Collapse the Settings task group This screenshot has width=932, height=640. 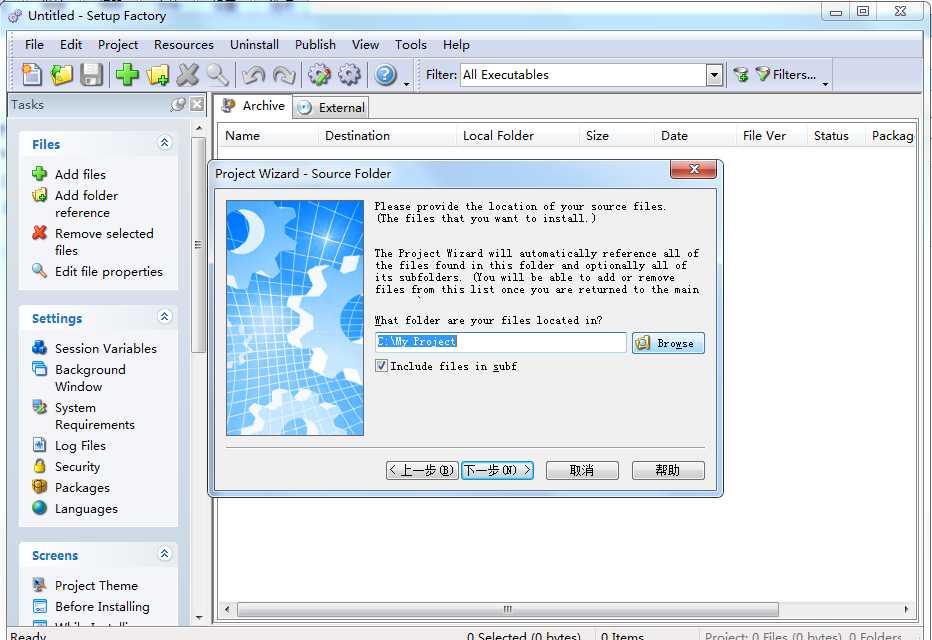click(165, 317)
